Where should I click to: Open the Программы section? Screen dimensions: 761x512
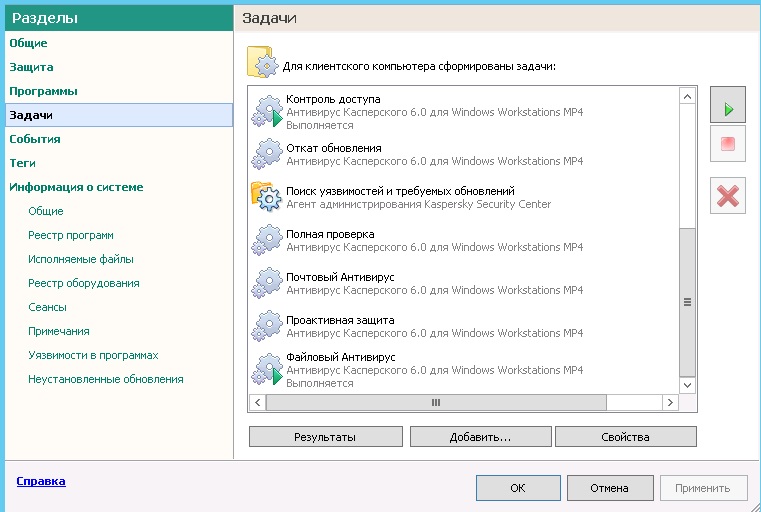point(44,91)
